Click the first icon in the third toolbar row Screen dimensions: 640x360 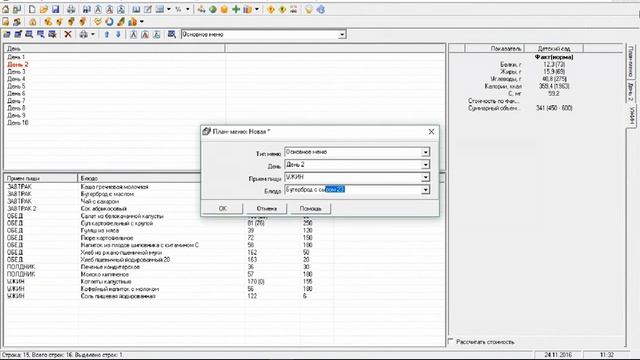(x=7, y=34)
